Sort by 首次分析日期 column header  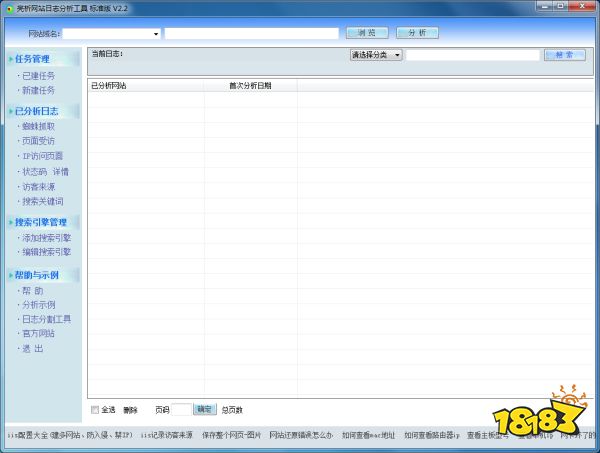coord(250,86)
